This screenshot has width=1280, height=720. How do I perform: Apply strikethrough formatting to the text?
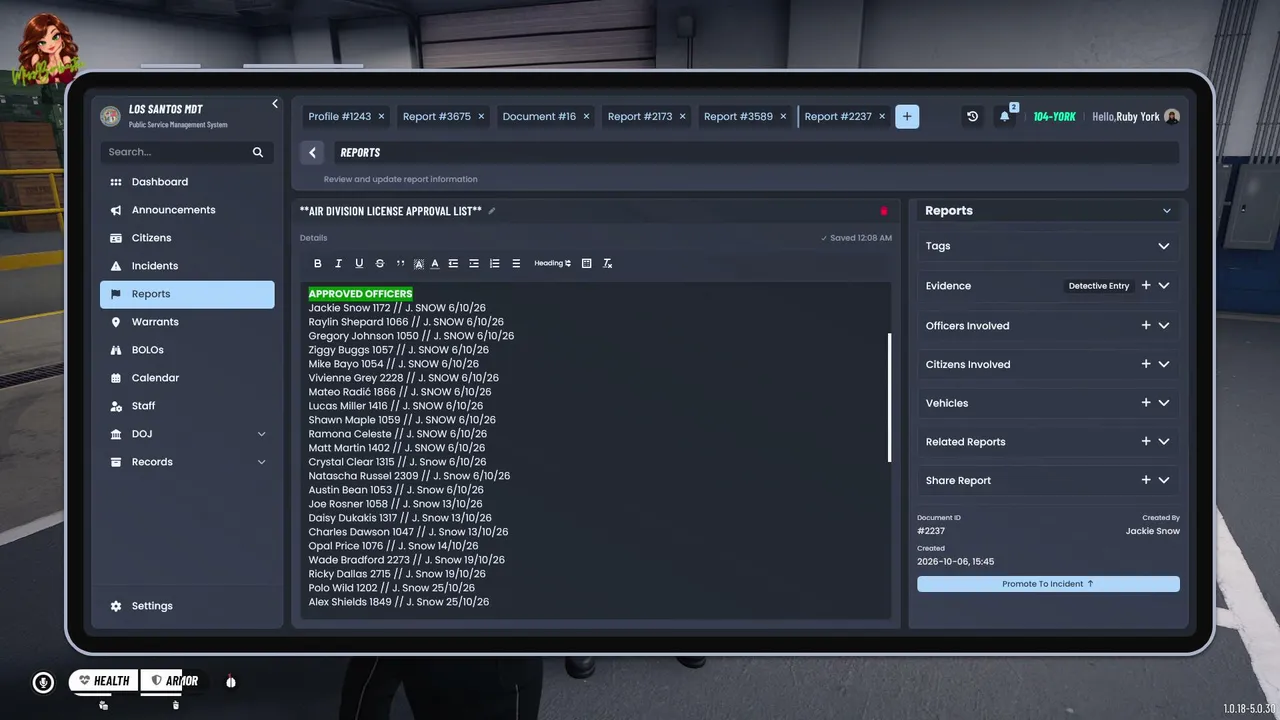(379, 264)
